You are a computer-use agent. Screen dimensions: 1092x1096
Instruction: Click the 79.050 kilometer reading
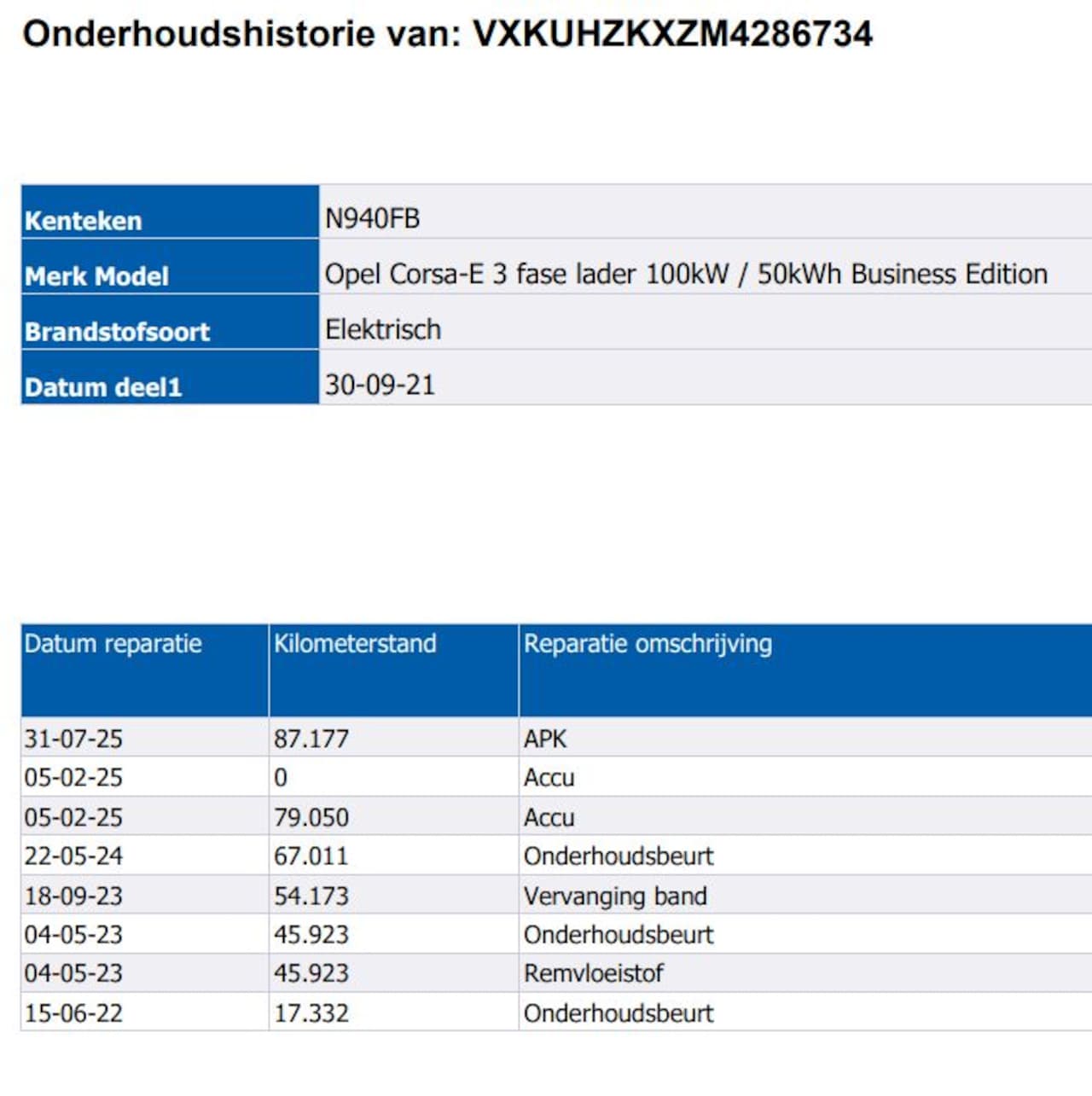pos(311,817)
